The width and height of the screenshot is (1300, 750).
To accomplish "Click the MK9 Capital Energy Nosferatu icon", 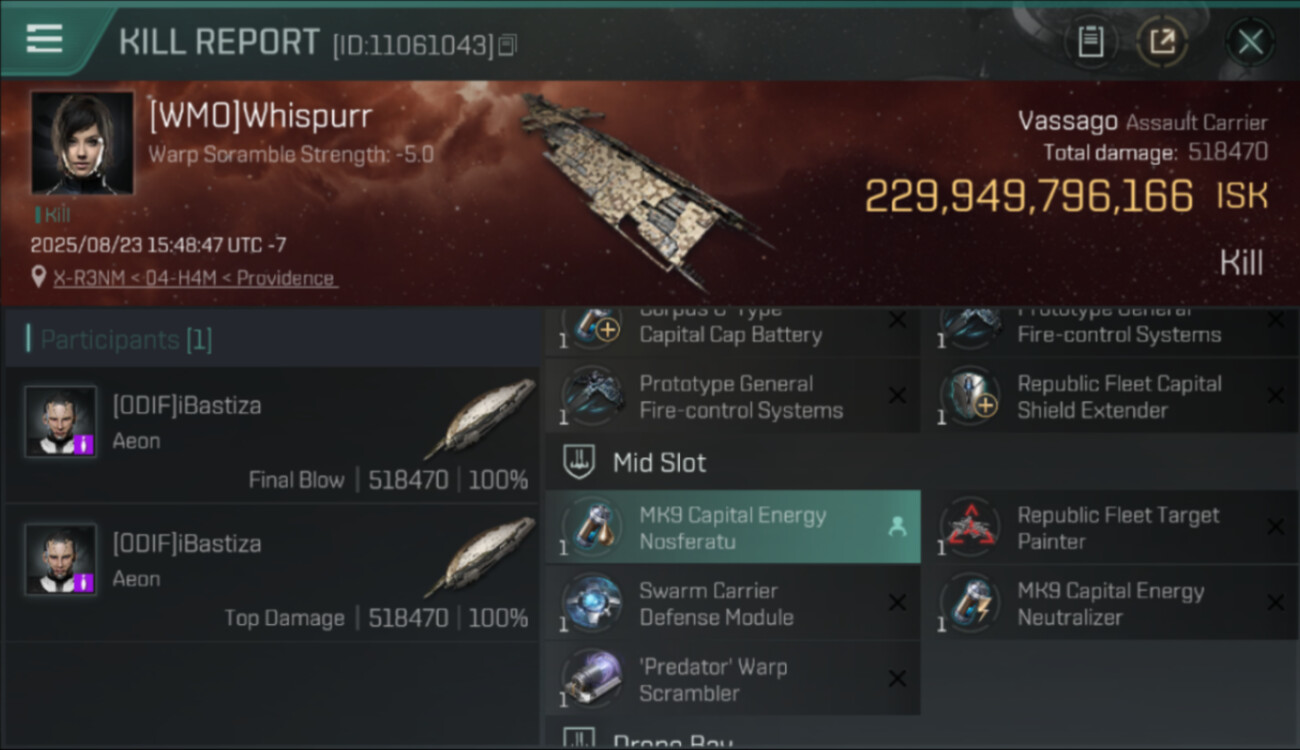I will [593, 527].
